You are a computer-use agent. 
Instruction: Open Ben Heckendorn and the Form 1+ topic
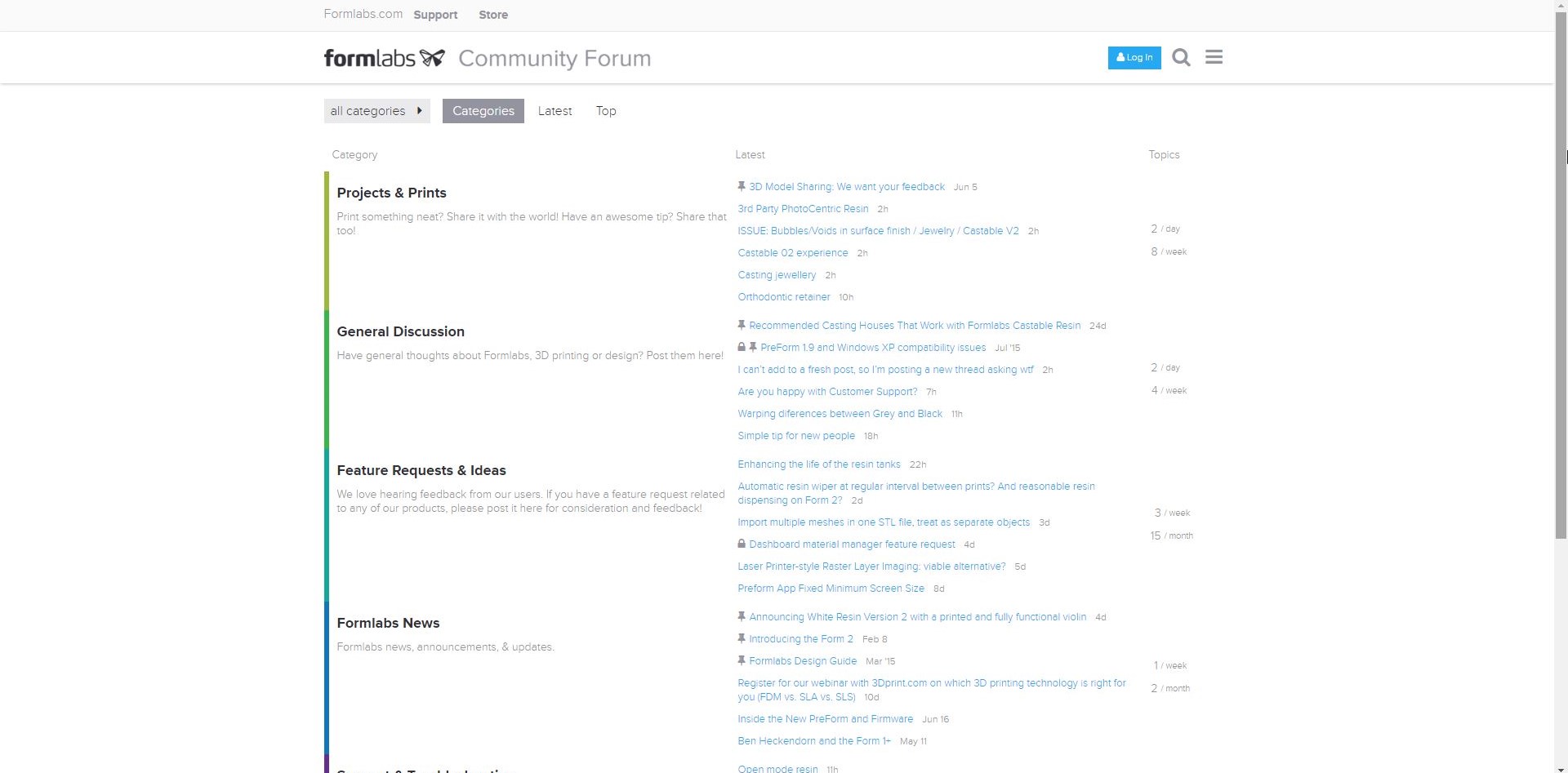tap(814, 741)
